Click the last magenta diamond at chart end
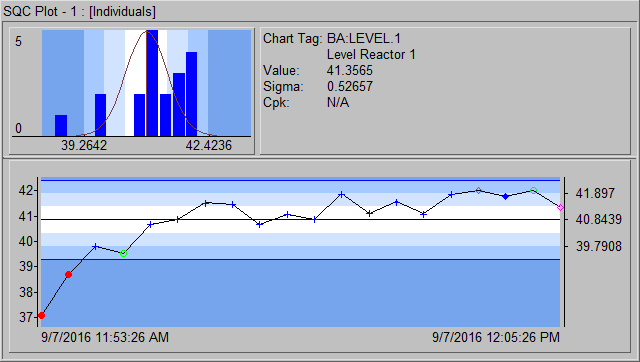The width and height of the screenshot is (640, 362). 560,208
